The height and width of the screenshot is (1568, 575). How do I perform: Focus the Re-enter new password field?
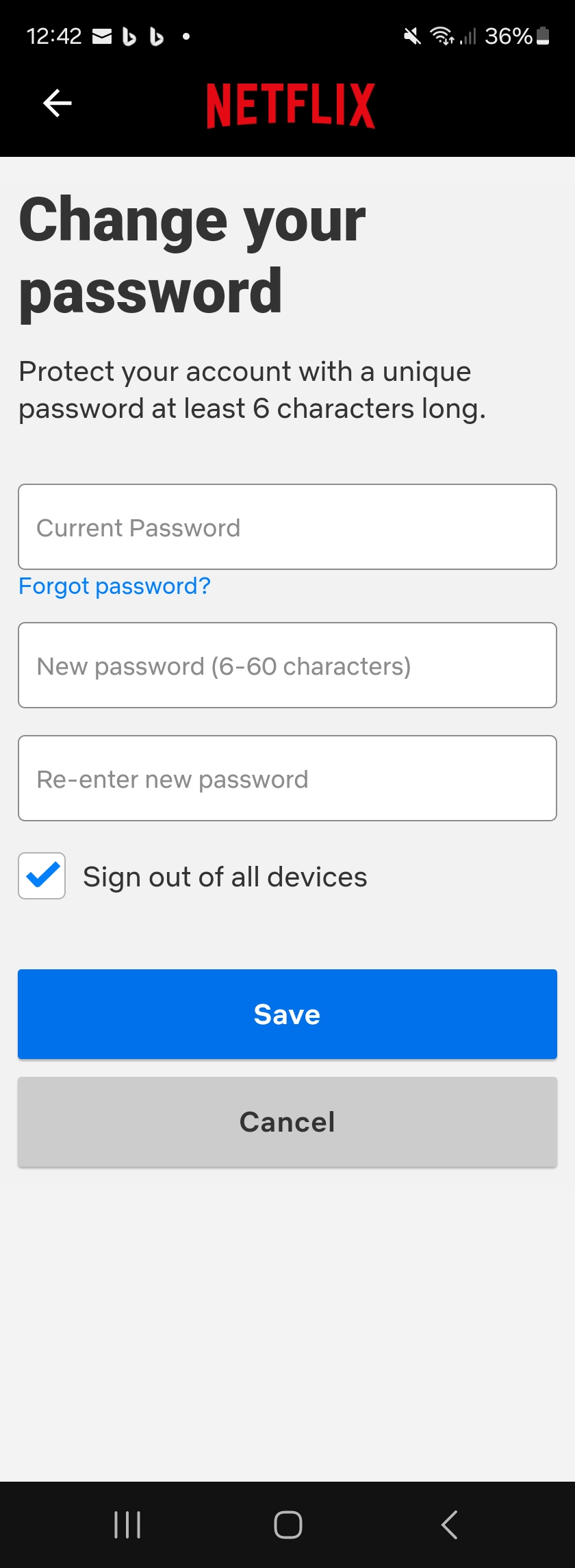(x=287, y=778)
